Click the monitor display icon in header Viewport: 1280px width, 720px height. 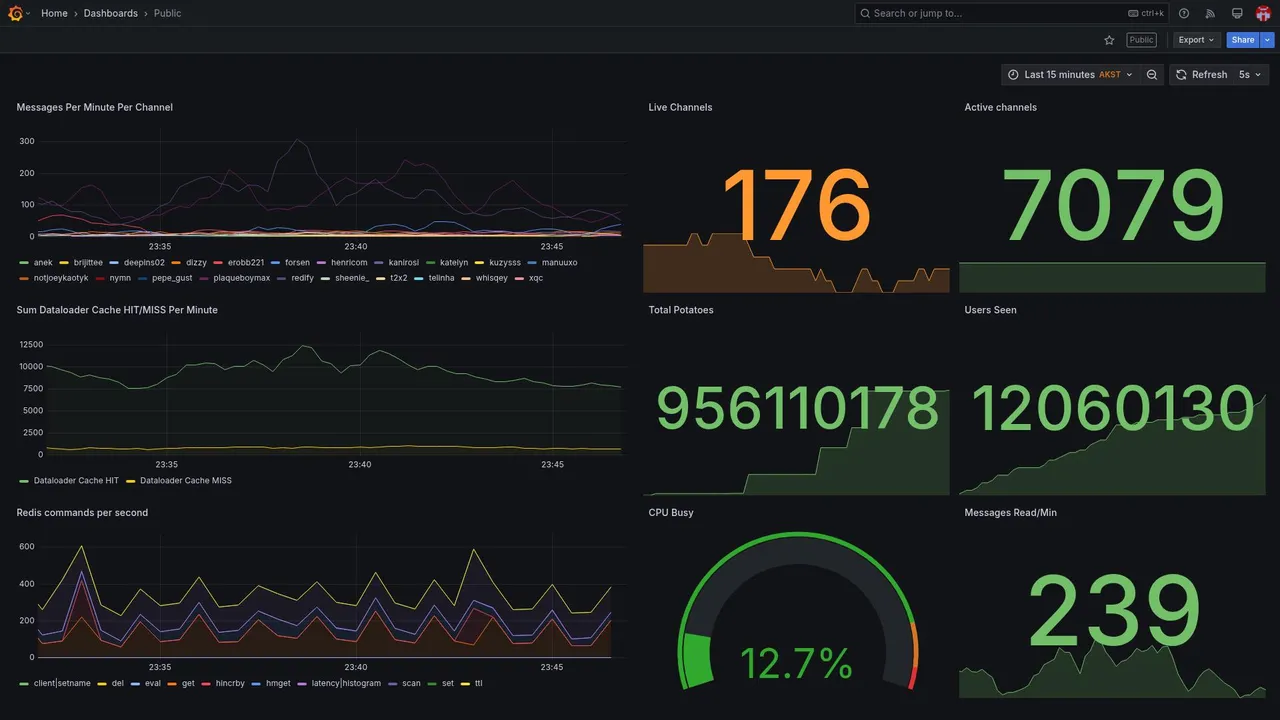[1237, 13]
